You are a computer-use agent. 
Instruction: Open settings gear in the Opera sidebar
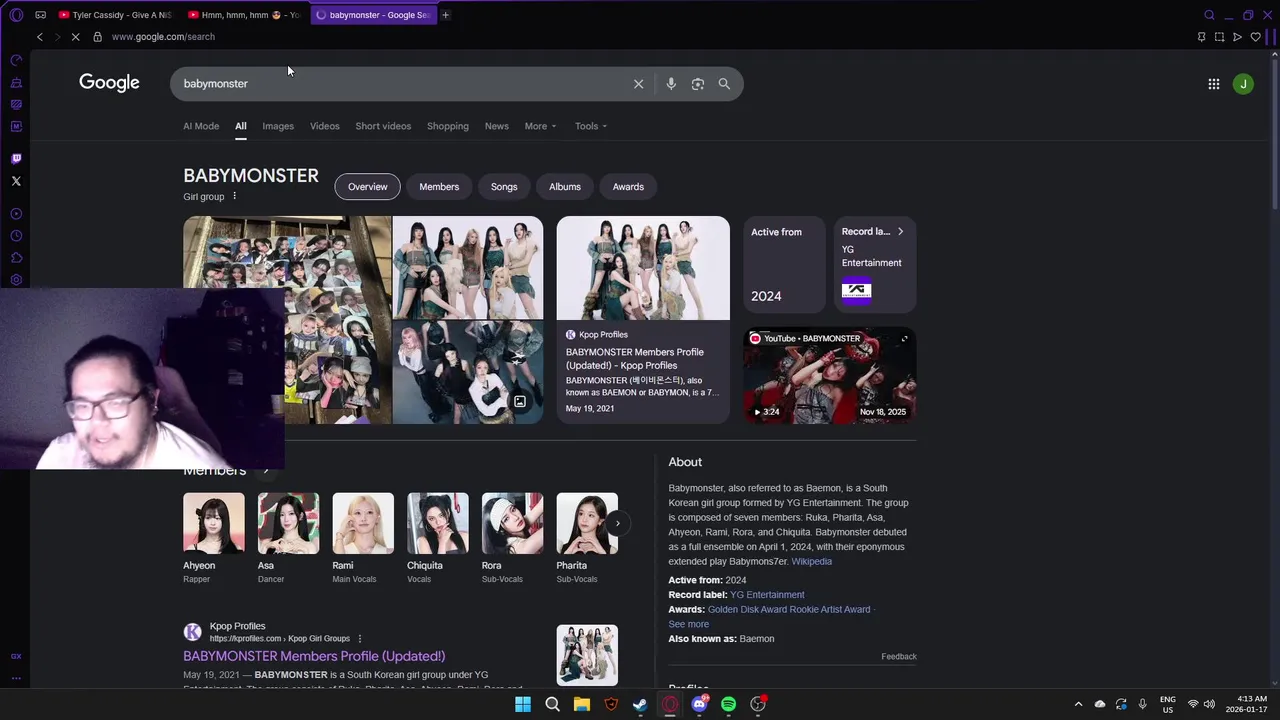tap(16, 280)
